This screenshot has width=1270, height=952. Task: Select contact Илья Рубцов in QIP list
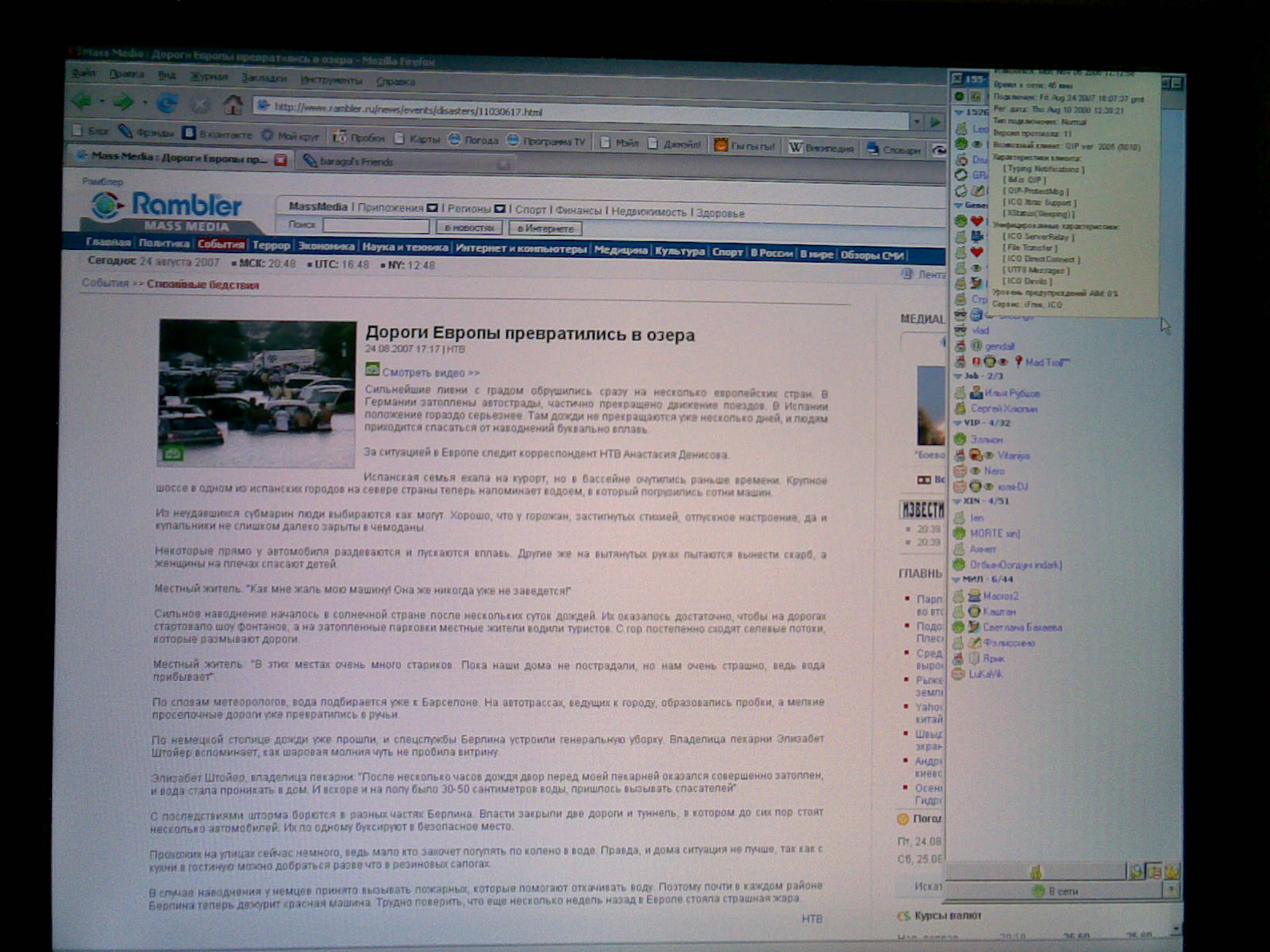1011,393
